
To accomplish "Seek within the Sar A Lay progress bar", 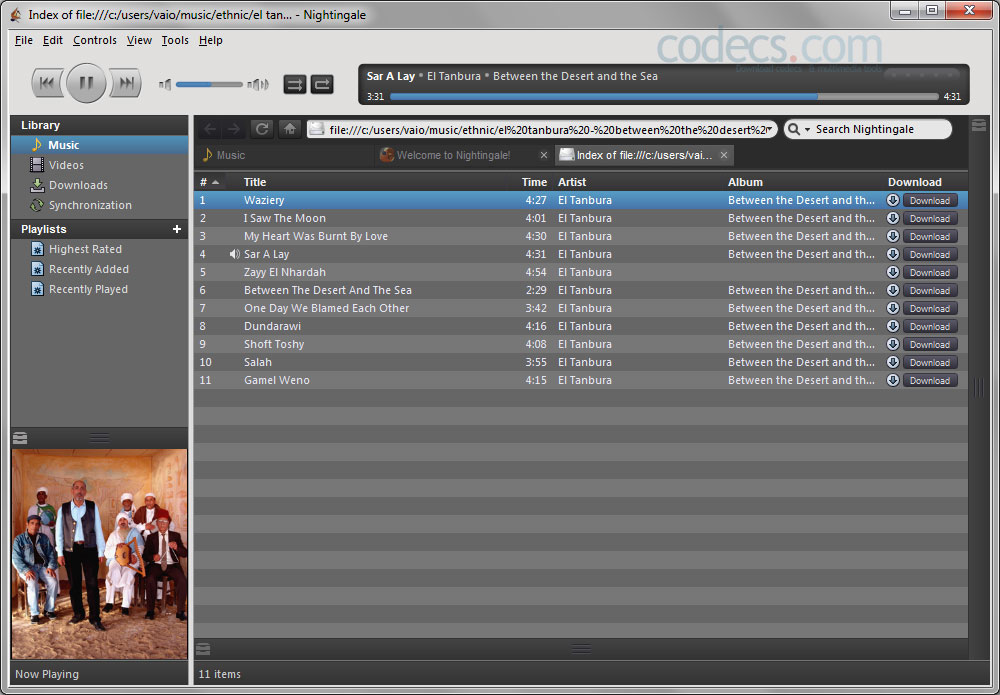I will [x=664, y=97].
